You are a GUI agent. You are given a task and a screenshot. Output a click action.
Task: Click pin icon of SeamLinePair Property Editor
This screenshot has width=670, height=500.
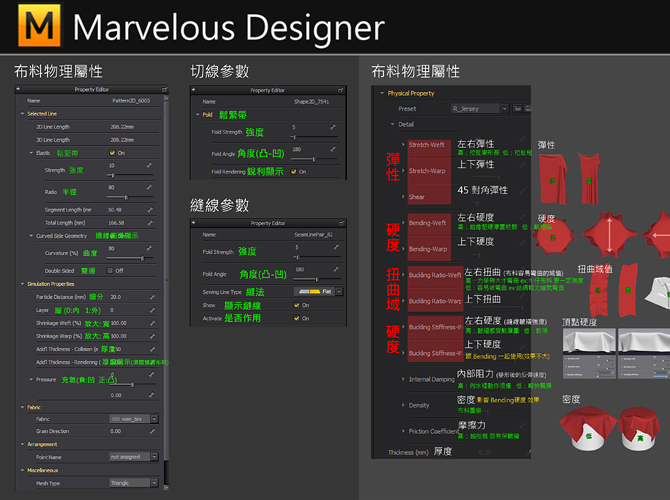coord(194,223)
